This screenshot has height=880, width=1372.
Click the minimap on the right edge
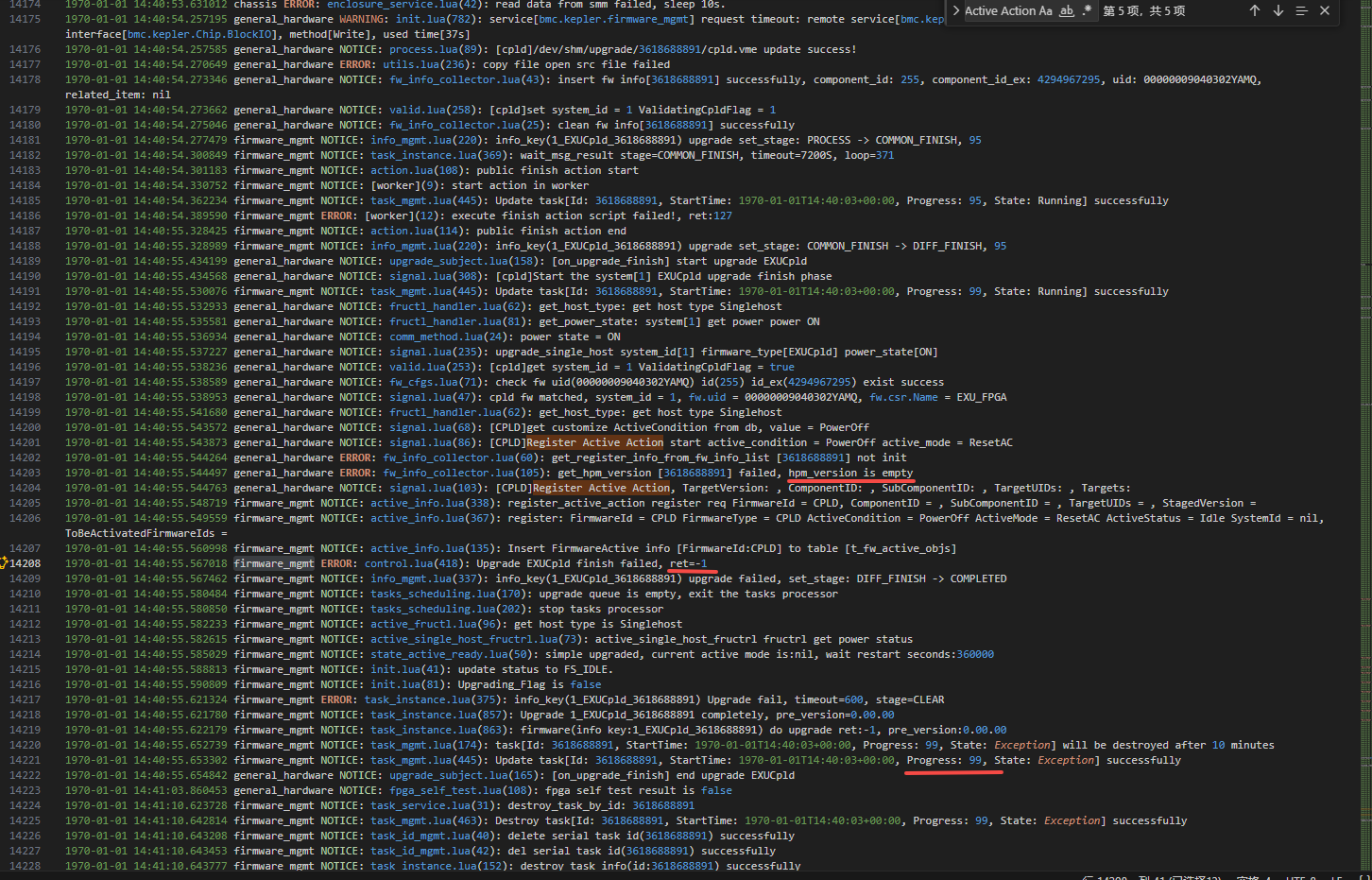[1364, 435]
